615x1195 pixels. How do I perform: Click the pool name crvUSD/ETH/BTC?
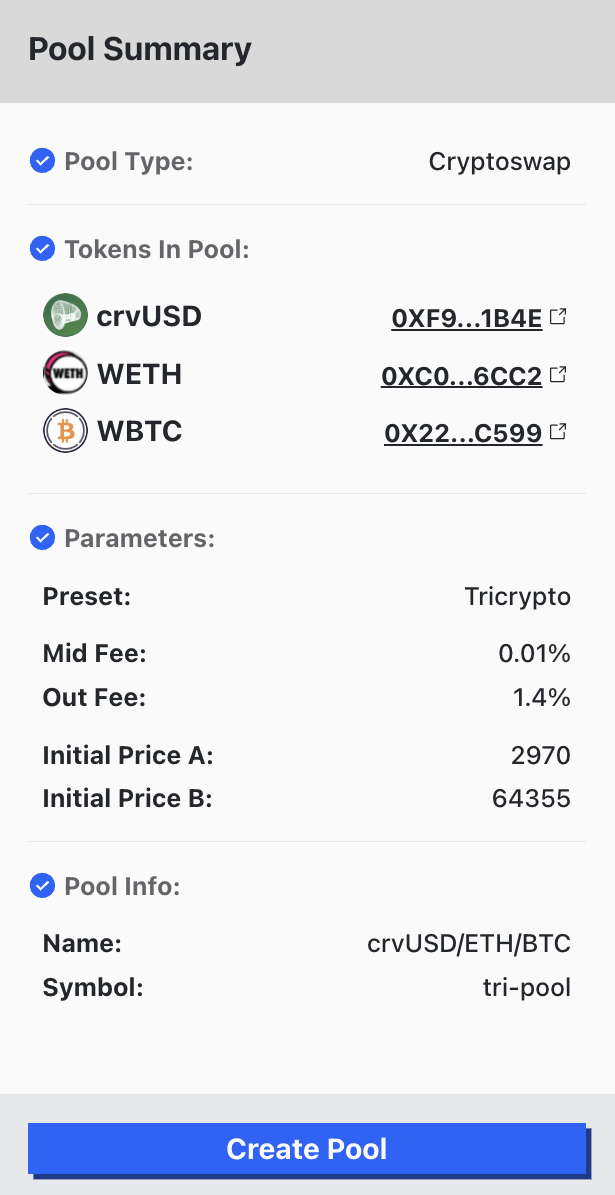coord(469,943)
